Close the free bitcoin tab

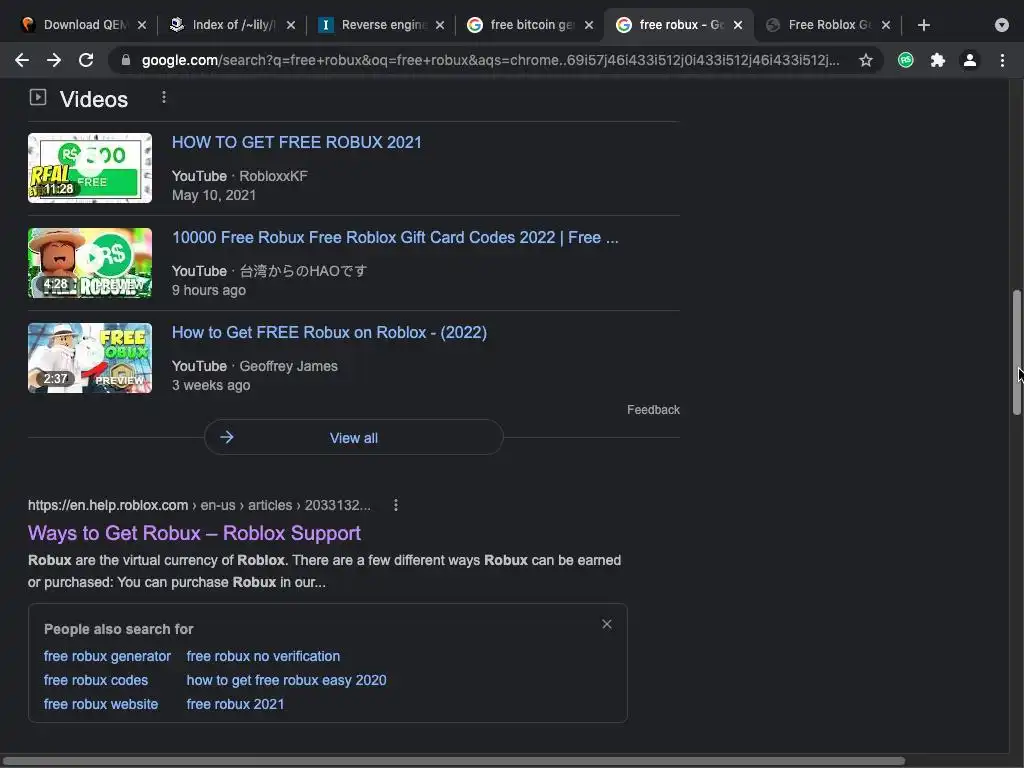pos(588,25)
